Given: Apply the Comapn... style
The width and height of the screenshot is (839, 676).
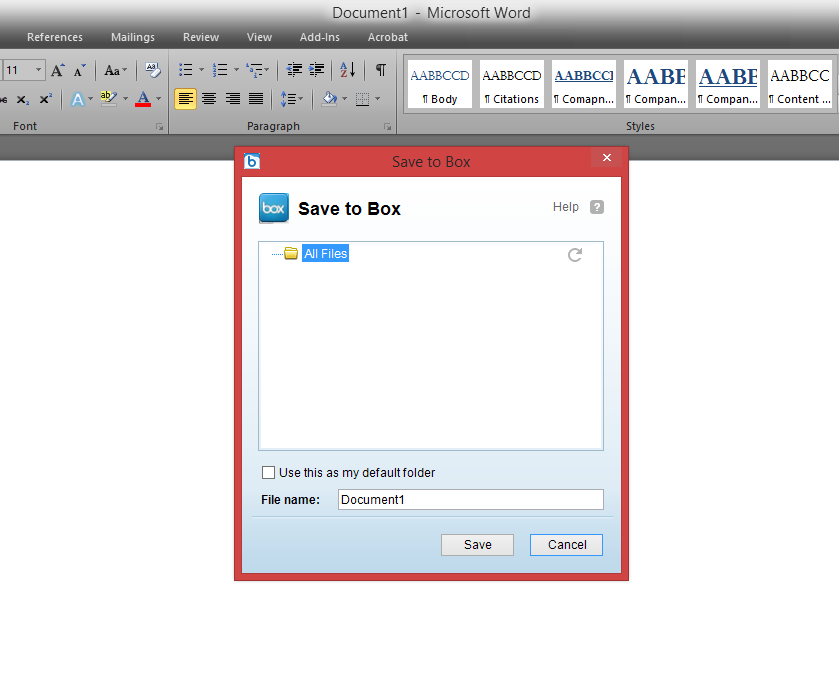Looking at the screenshot, I should click(x=584, y=84).
